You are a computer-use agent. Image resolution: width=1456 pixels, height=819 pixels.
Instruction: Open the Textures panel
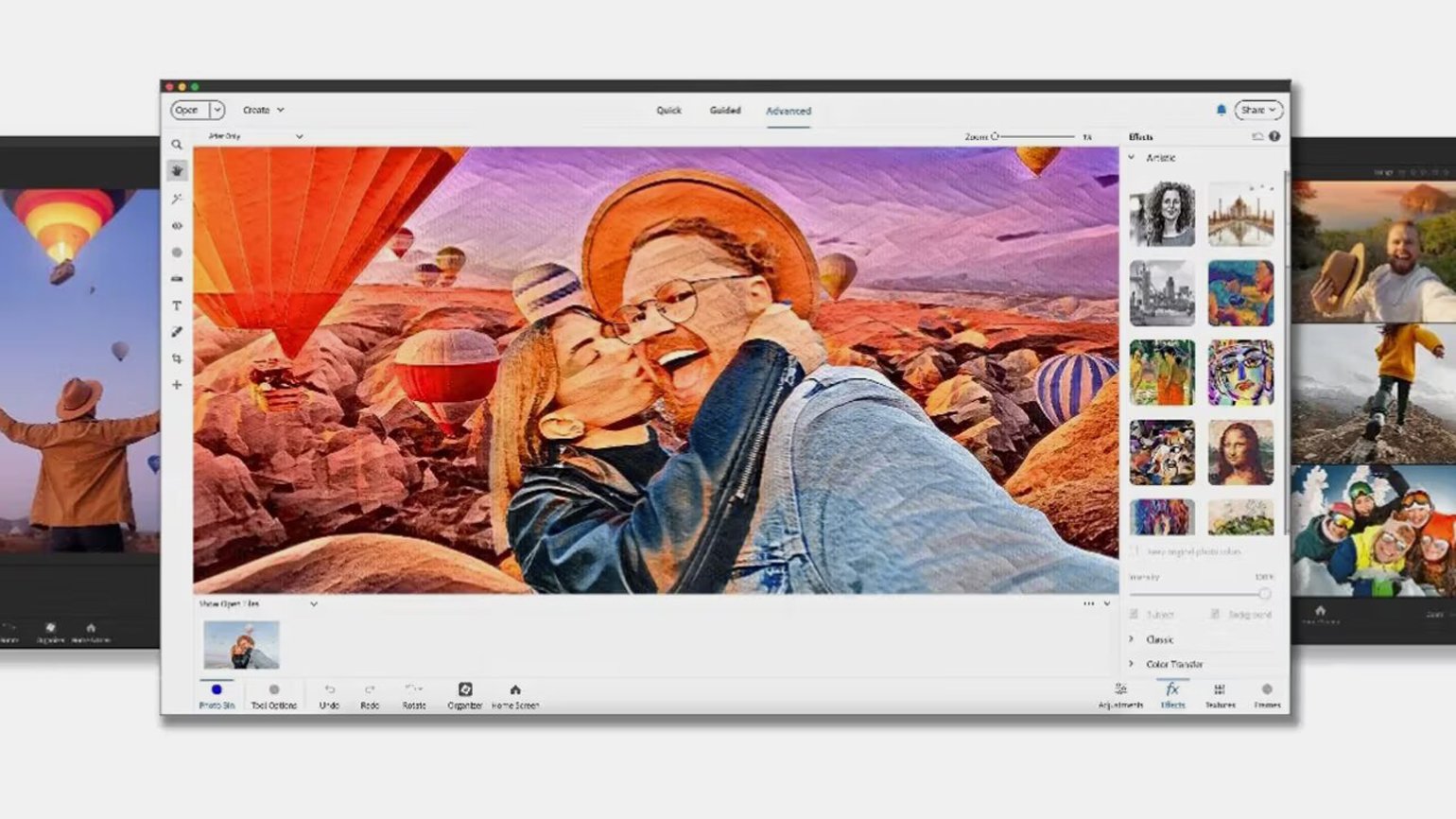1220,695
